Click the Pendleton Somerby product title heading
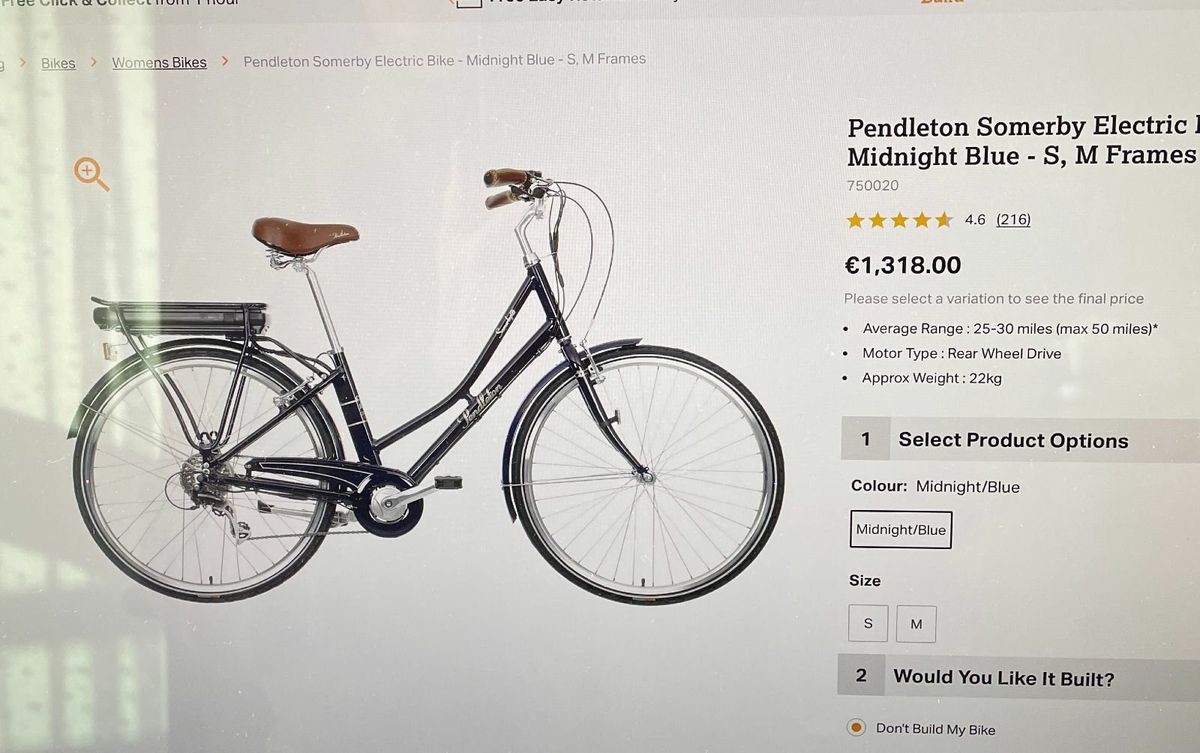This screenshot has width=1200, height=753. [x=1022, y=141]
